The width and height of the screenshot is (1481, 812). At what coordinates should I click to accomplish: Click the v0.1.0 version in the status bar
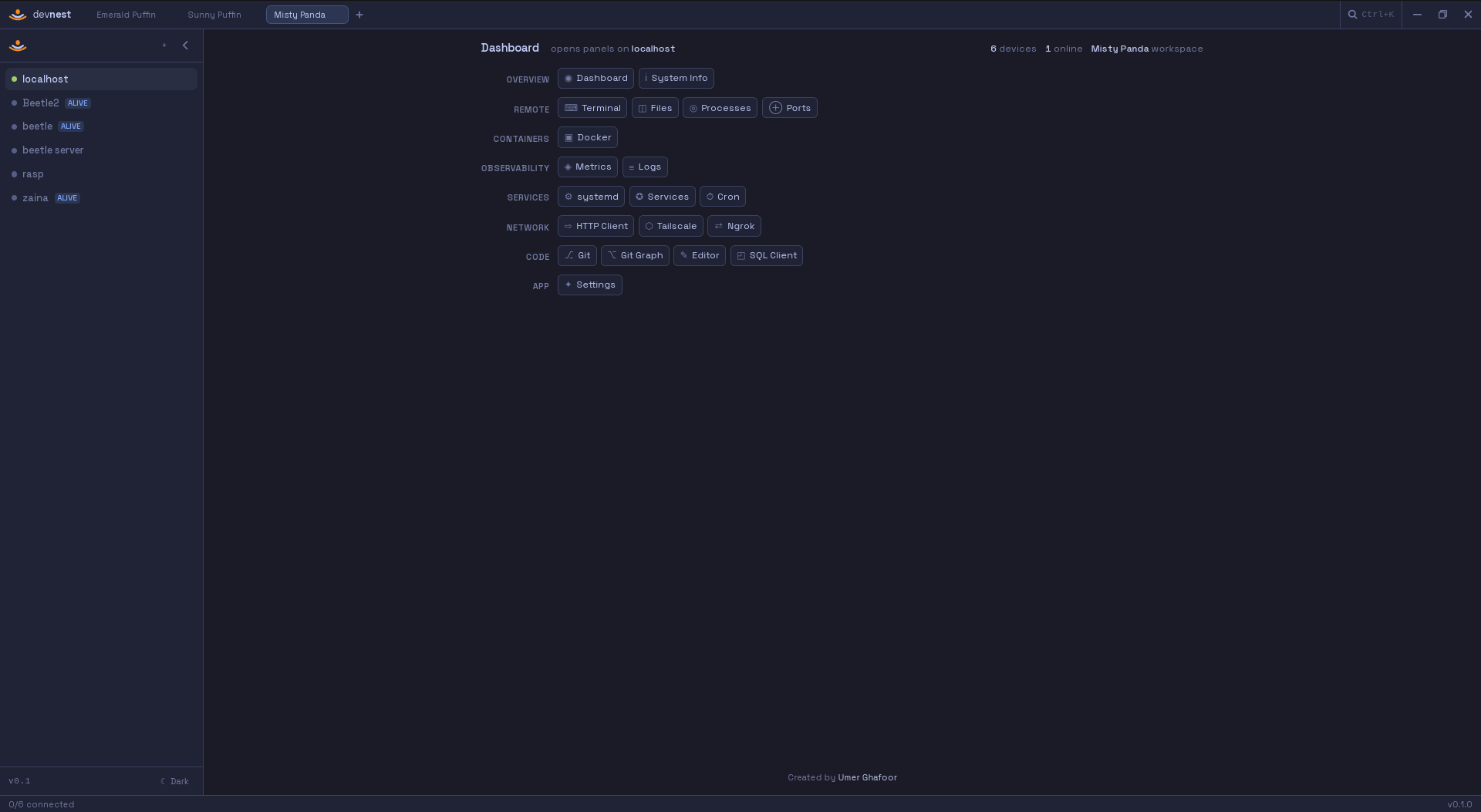pyautogui.click(x=1459, y=804)
